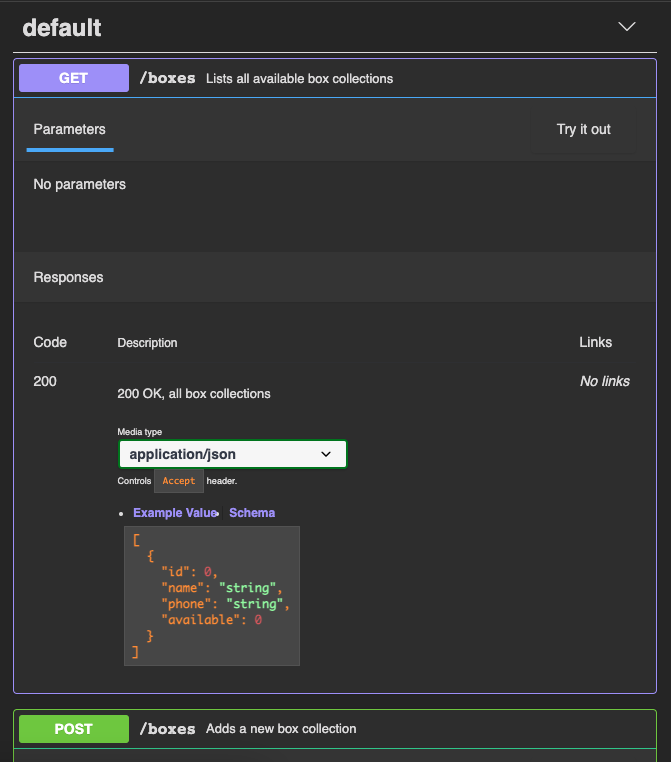Collapse the default section chevron arrow

pyautogui.click(x=627, y=27)
